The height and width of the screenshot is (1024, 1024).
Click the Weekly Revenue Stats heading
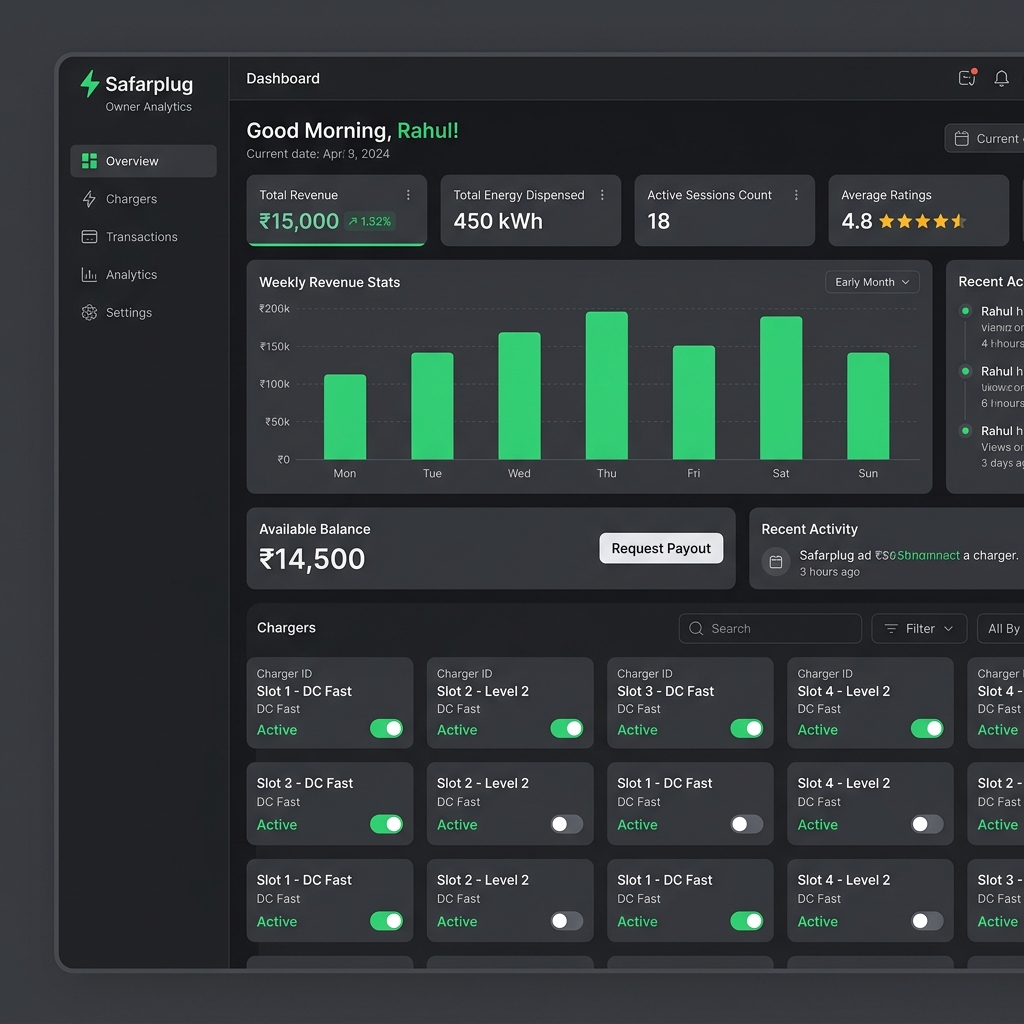(x=329, y=282)
